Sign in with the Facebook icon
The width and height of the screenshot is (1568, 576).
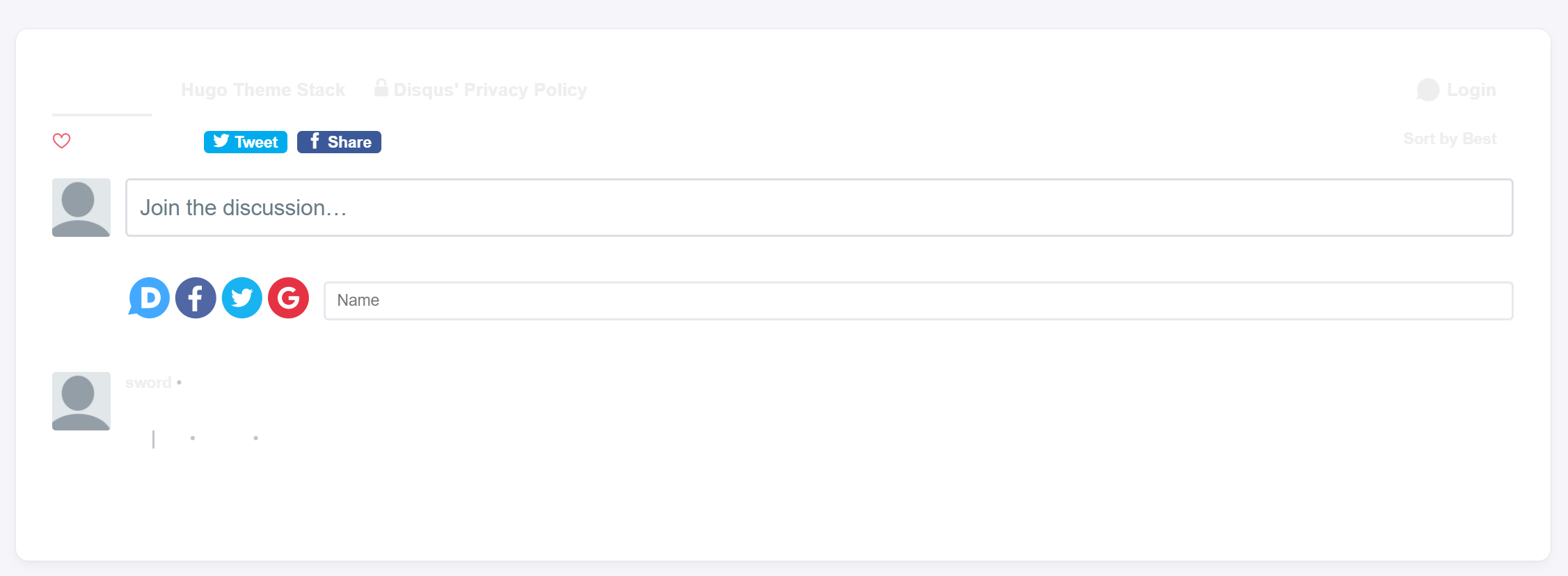(x=196, y=298)
